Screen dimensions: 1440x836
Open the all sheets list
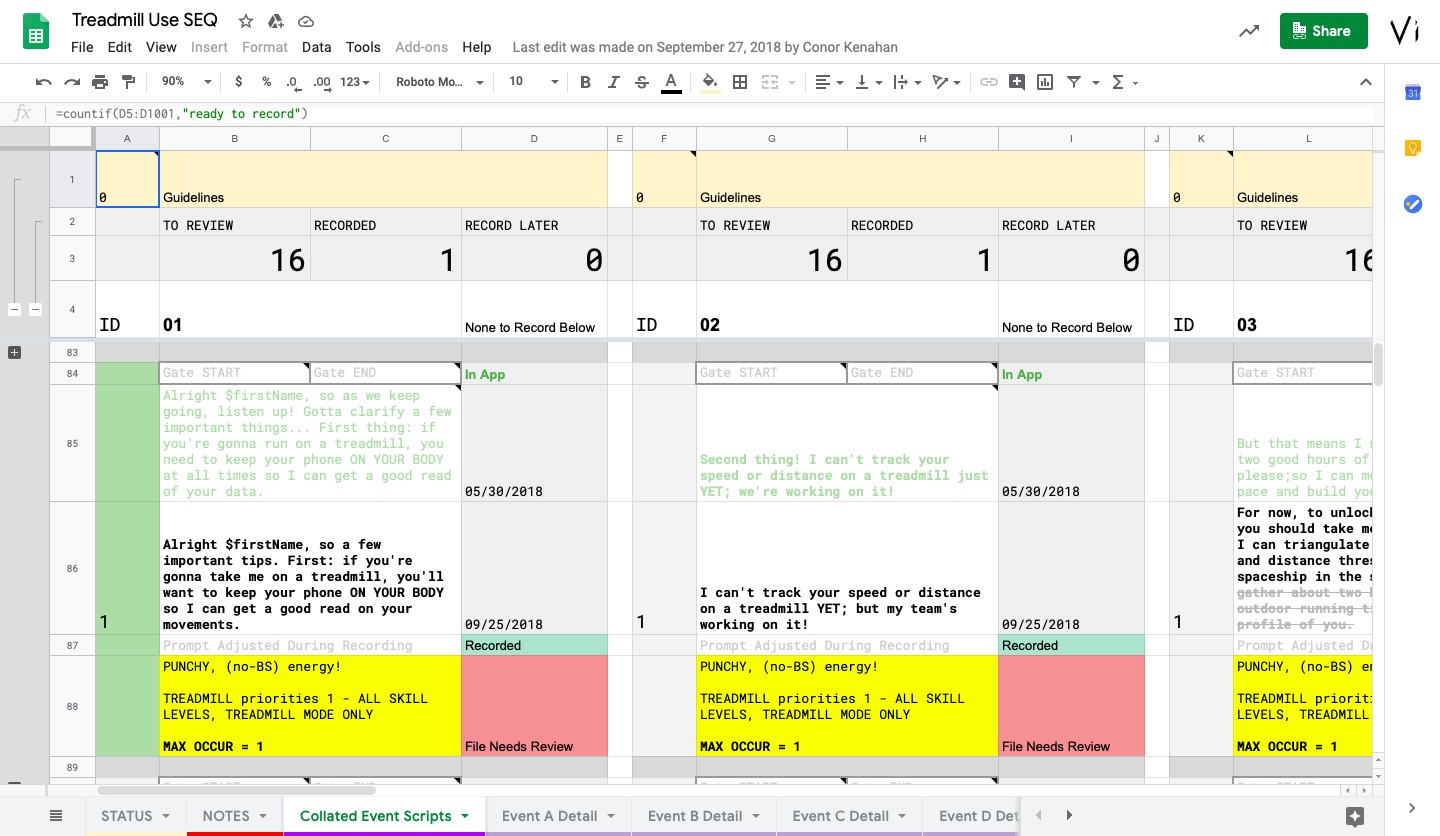56,816
